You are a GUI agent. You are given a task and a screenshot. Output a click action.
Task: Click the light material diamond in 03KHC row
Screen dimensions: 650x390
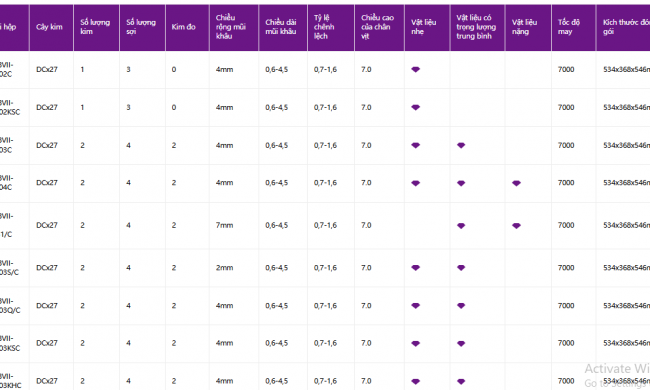[415, 381]
